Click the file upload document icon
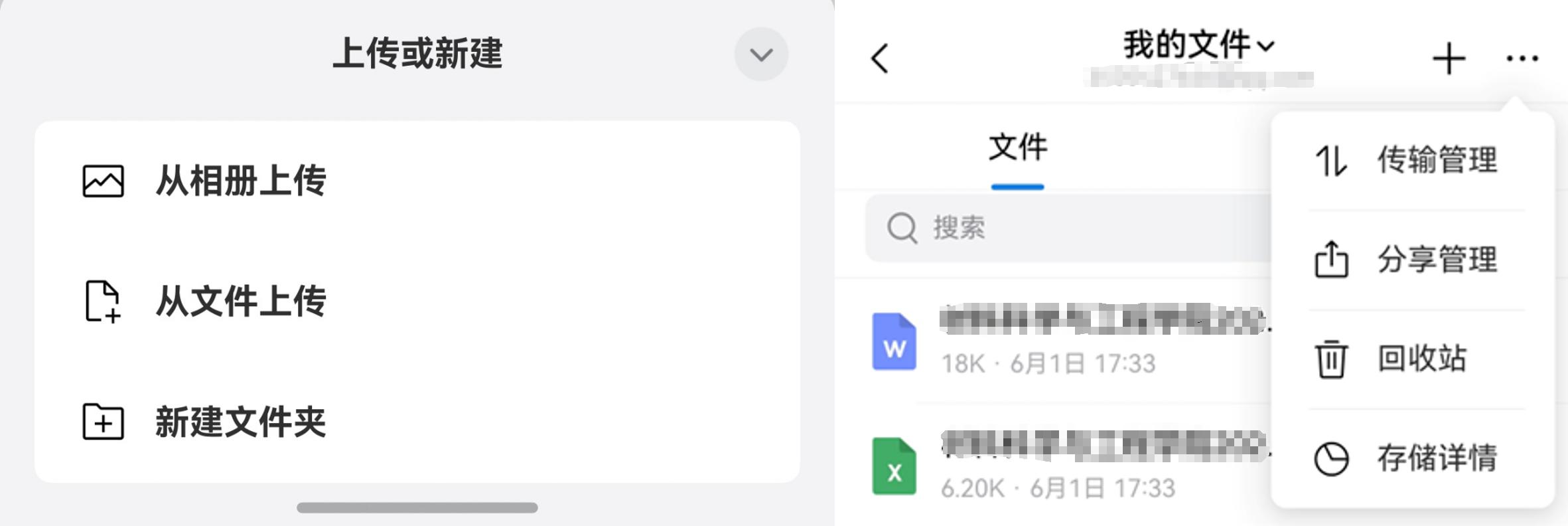The height and width of the screenshot is (526, 1568). [x=103, y=302]
